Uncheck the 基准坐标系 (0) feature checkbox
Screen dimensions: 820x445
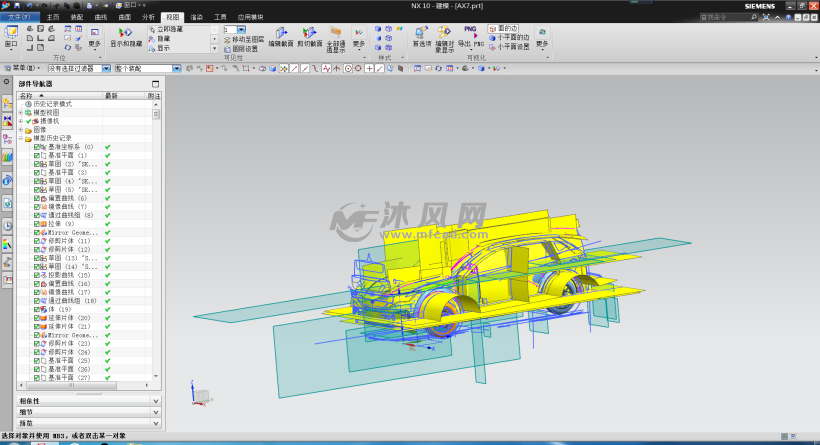(37, 147)
